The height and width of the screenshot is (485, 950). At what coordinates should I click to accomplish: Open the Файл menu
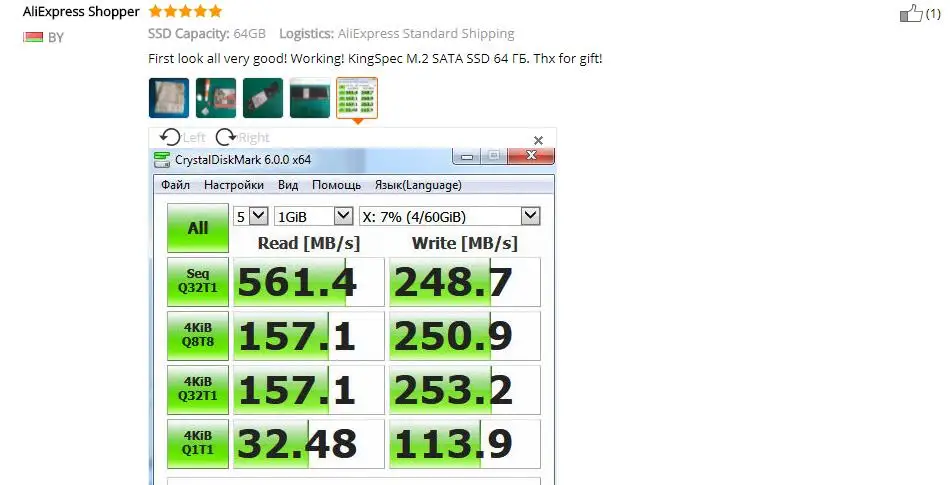[x=176, y=185]
